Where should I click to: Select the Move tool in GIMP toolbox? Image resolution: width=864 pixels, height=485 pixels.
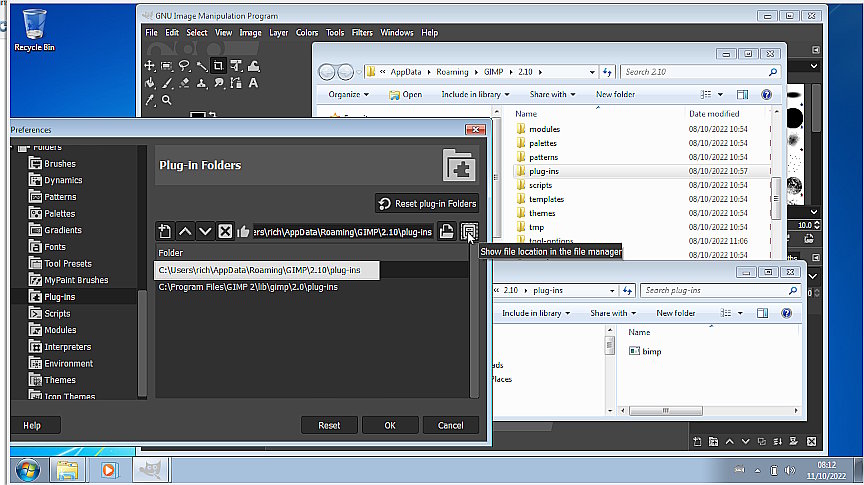tap(150, 66)
